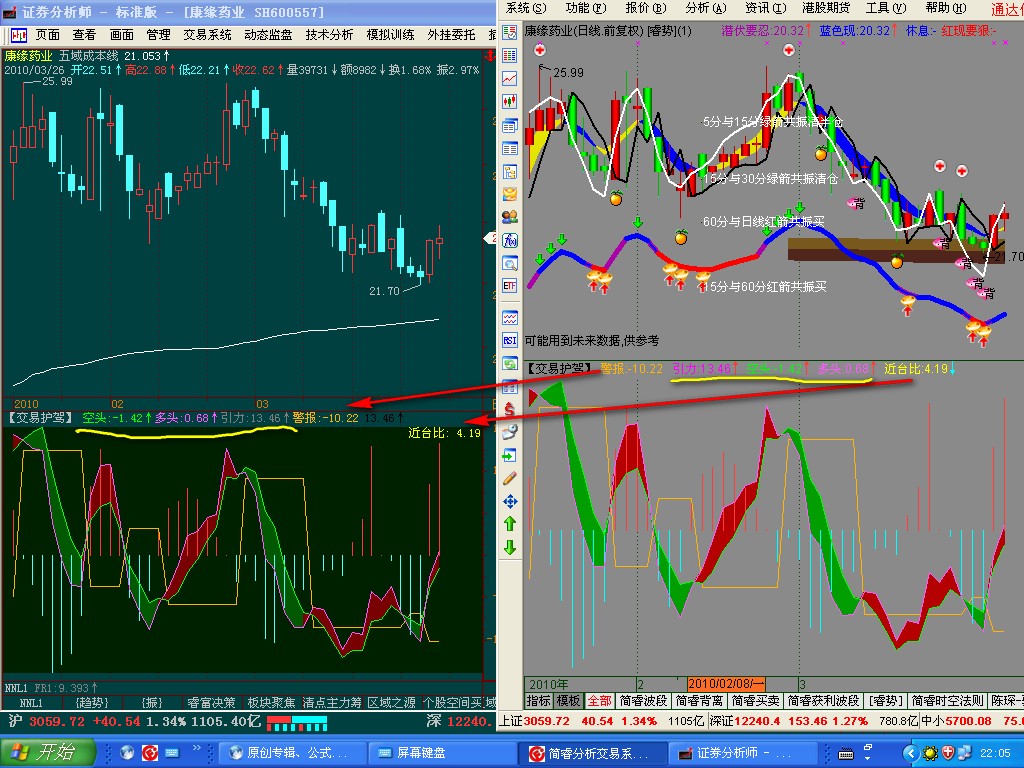The width and height of the screenshot is (1024, 768).
Task: Open 页面 menu in 证券分析师 window
Action: point(48,35)
